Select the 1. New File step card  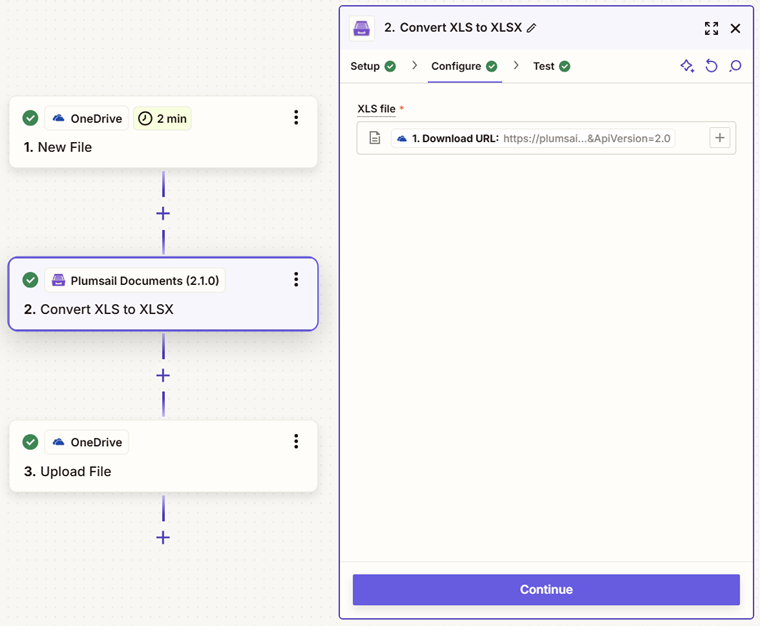tap(163, 132)
